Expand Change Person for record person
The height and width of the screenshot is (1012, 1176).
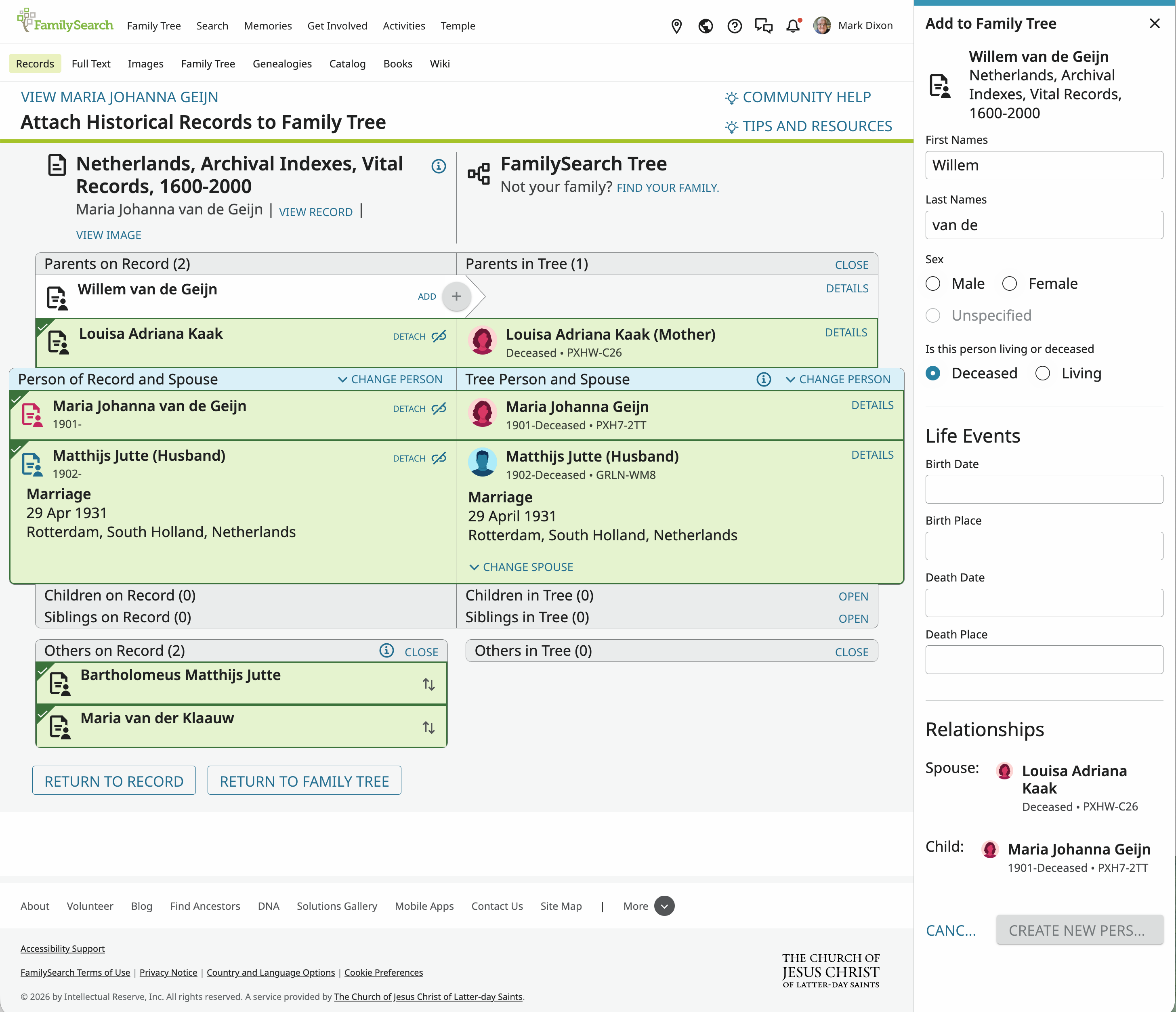point(390,379)
